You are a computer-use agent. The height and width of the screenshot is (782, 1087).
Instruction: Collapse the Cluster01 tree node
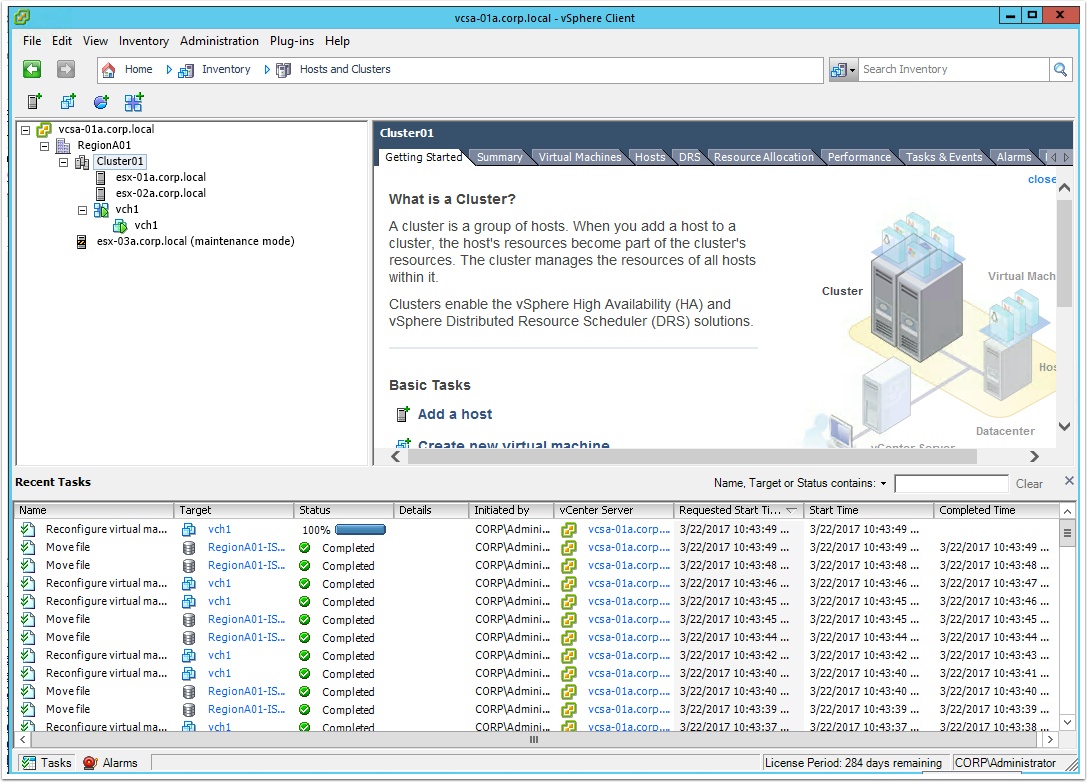tap(63, 162)
